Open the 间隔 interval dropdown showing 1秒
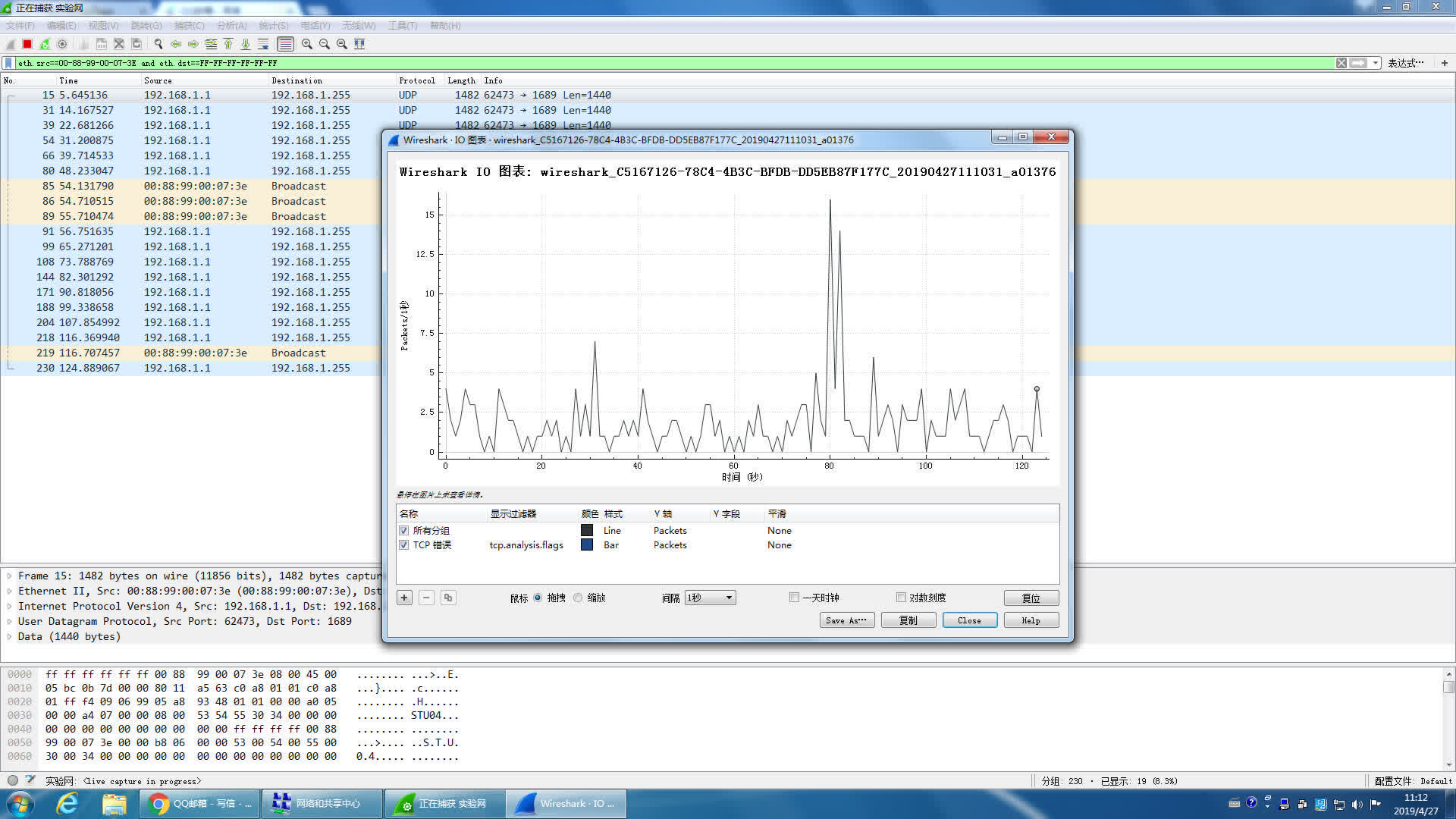Screen dimensions: 1456x819 coord(710,598)
